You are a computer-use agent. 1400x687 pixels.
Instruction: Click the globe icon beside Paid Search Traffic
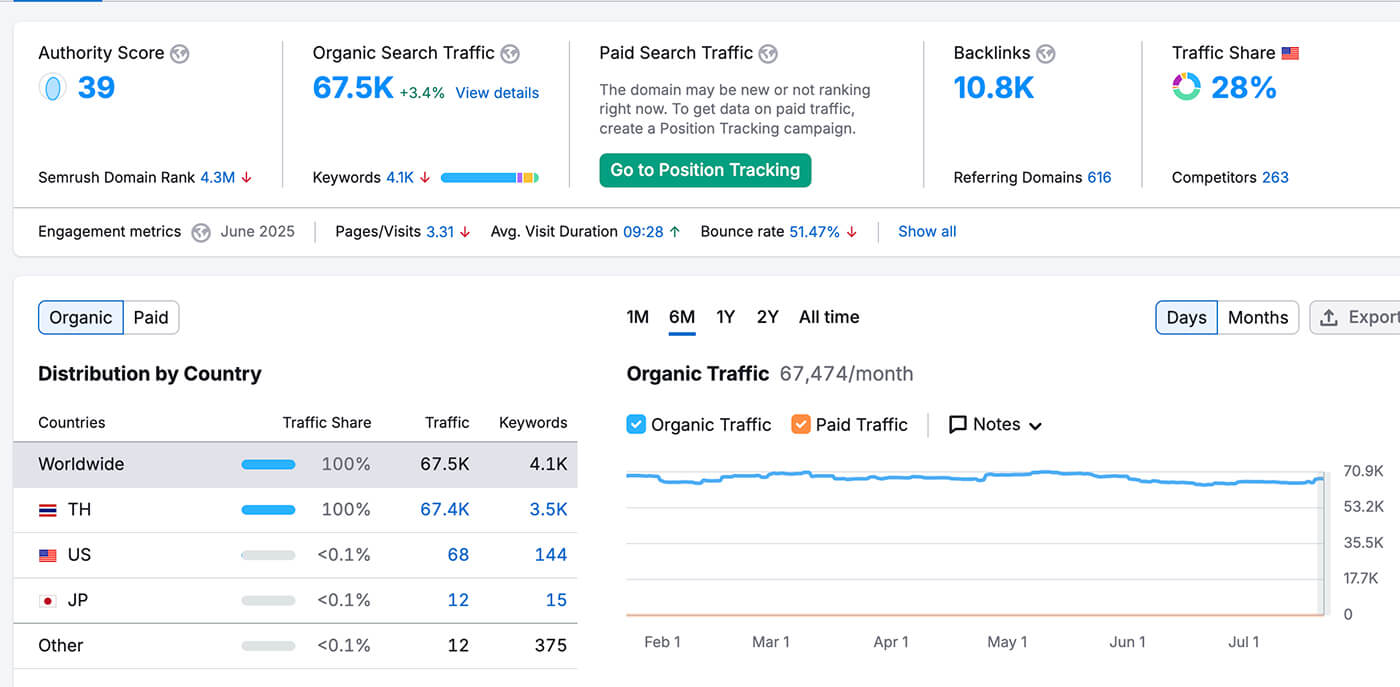[x=768, y=54]
